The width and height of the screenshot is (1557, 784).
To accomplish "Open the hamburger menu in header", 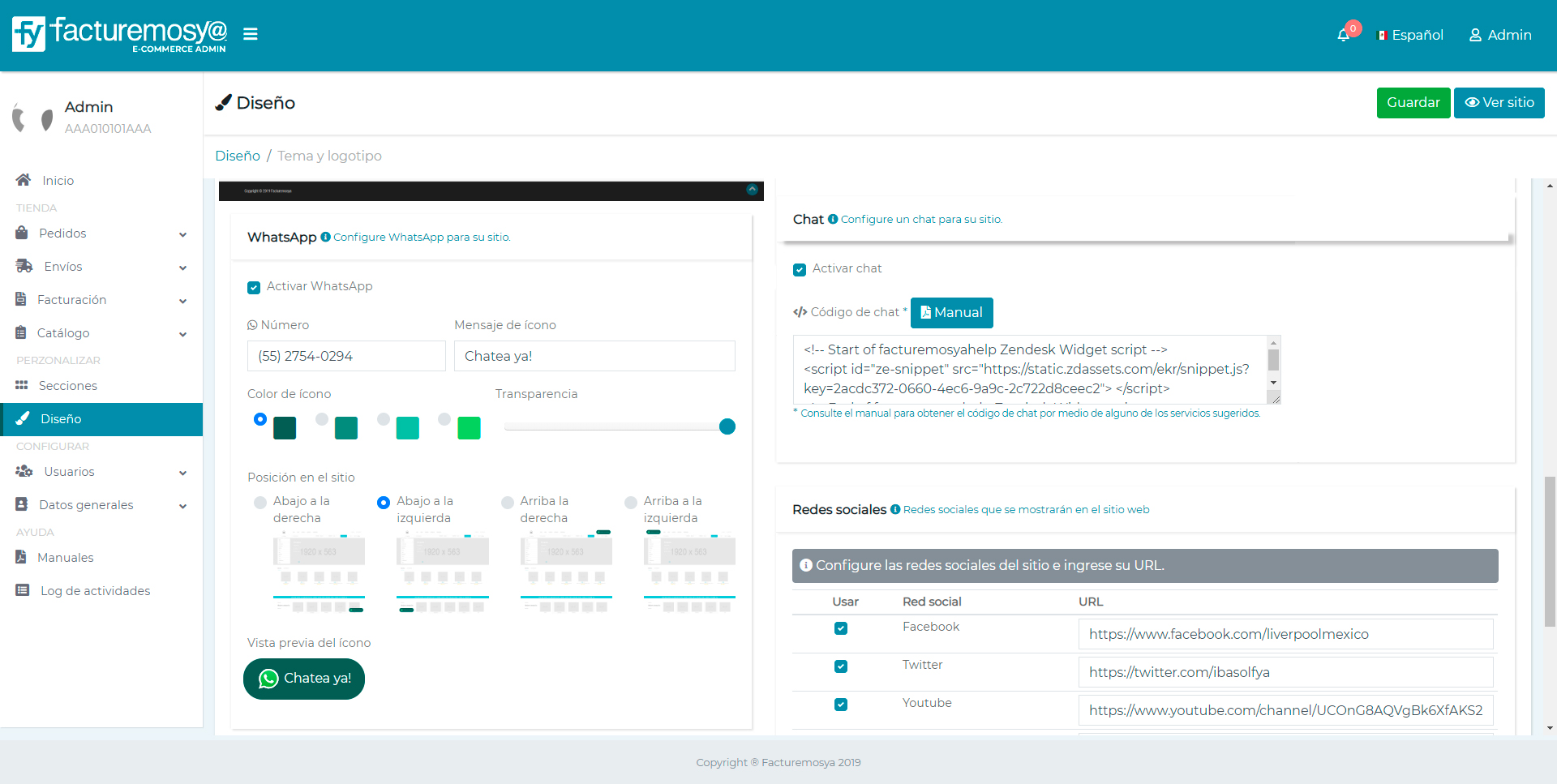I will [x=251, y=34].
